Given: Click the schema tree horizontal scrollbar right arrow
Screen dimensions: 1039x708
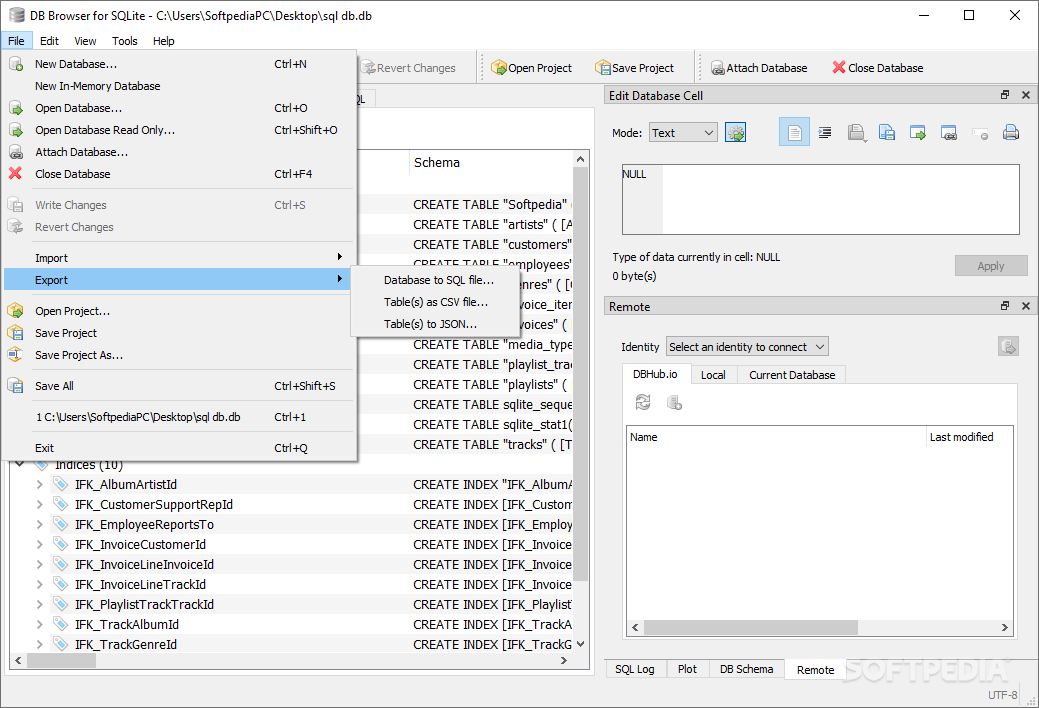Looking at the screenshot, I should pyautogui.click(x=564, y=660).
